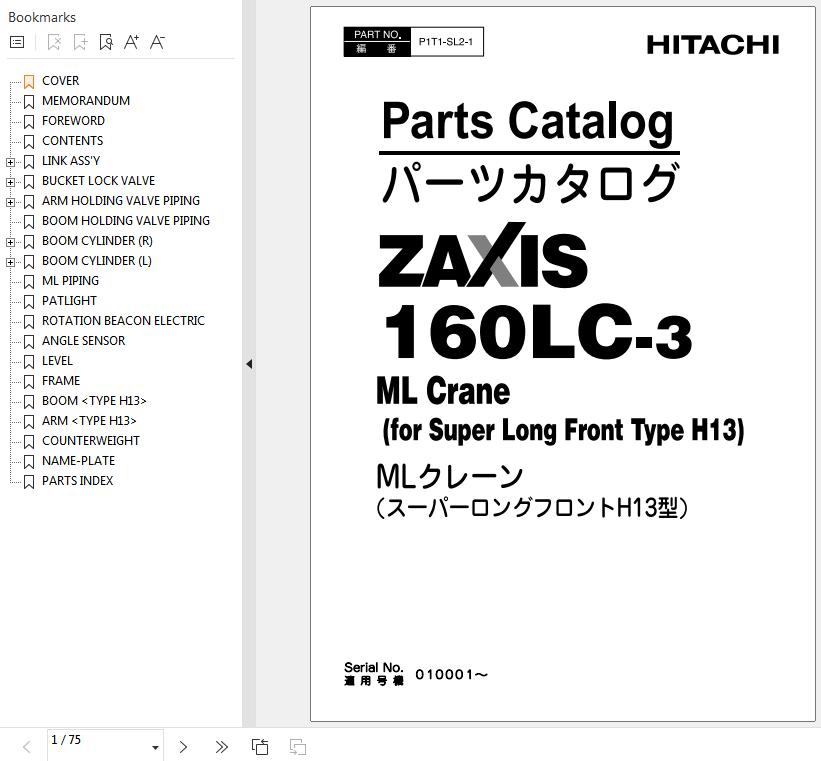
Task: Open the ARM <TYPE H13> bookmark
Action: tap(89, 421)
